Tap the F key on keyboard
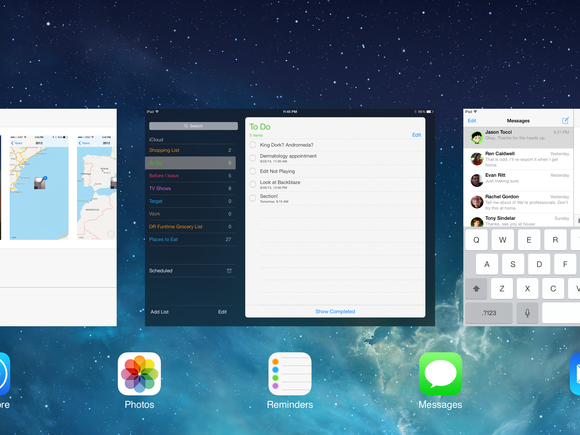Viewport: 580px width, 435px height. (x=565, y=264)
